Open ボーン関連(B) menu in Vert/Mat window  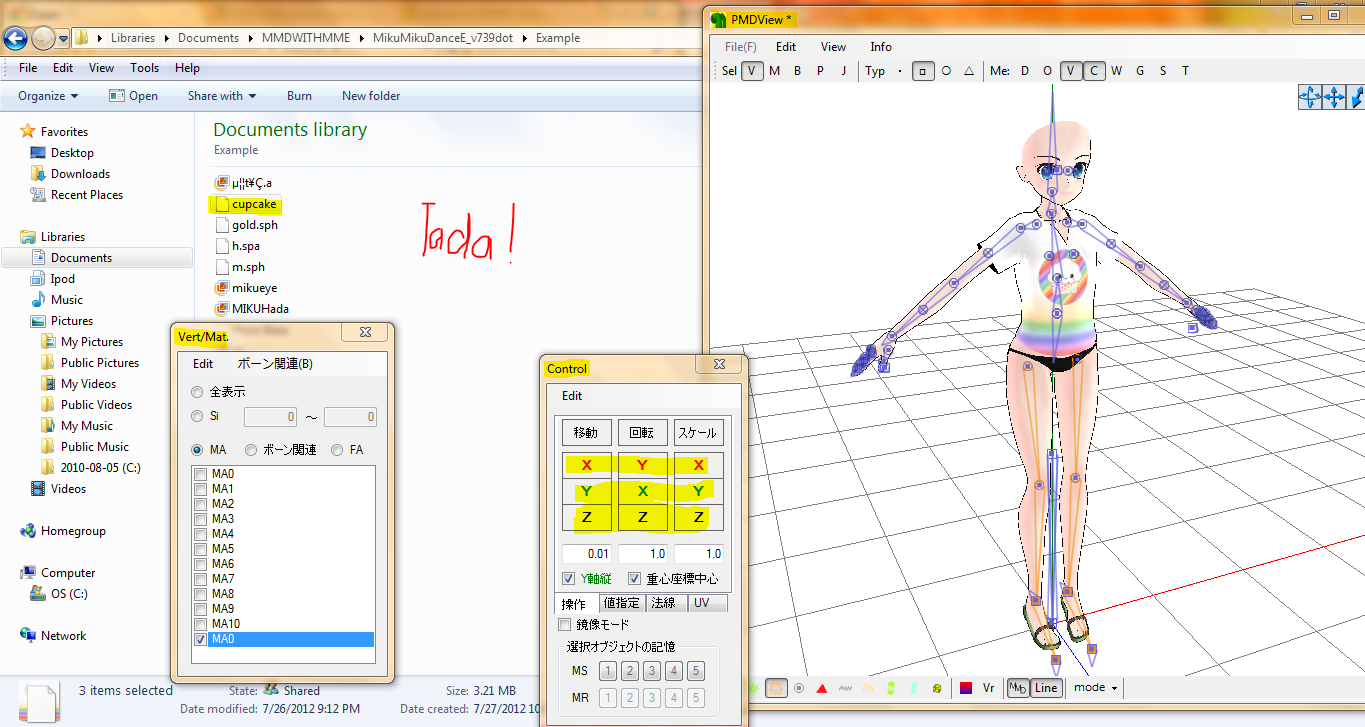click(275, 364)
